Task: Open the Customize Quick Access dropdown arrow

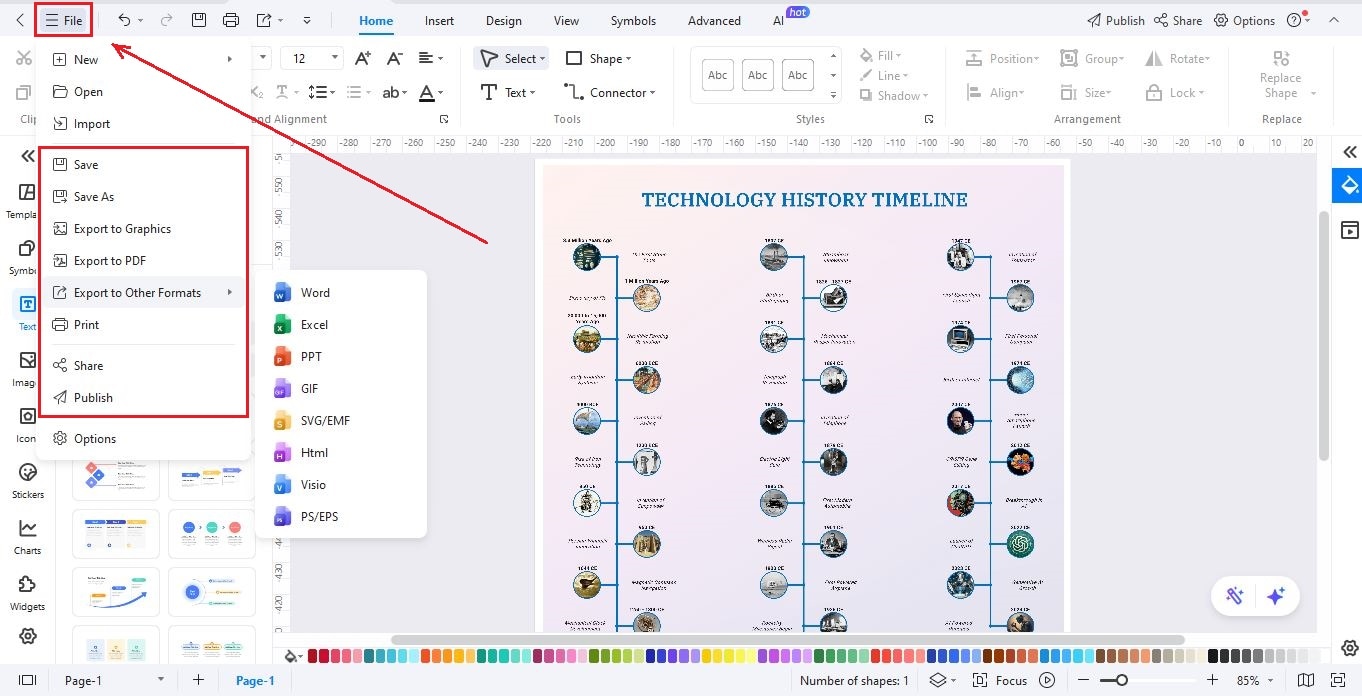Action: [306, 20]
